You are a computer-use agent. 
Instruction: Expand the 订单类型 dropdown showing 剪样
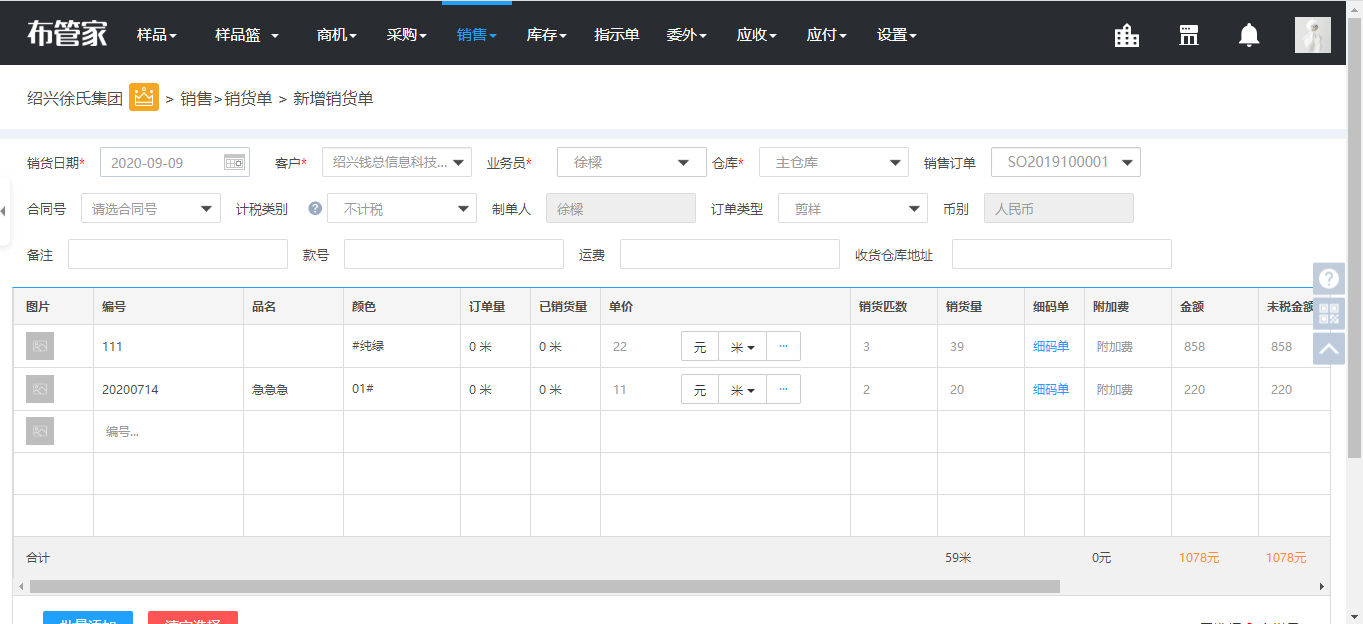(853, 209)
